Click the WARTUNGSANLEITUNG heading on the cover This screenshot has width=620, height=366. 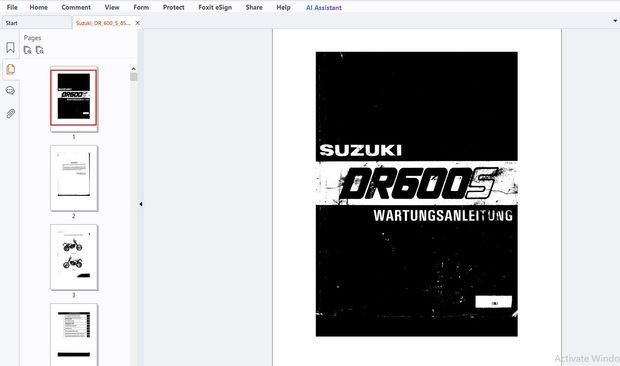point(443,215)
